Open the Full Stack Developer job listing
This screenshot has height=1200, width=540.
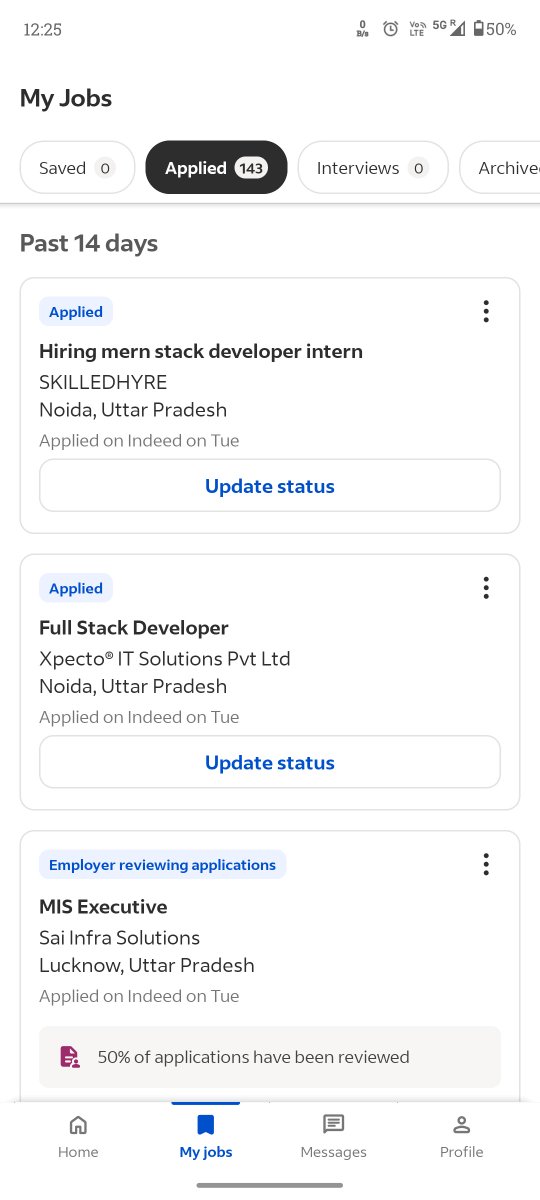pyautogui.click(x=134, y=628)
